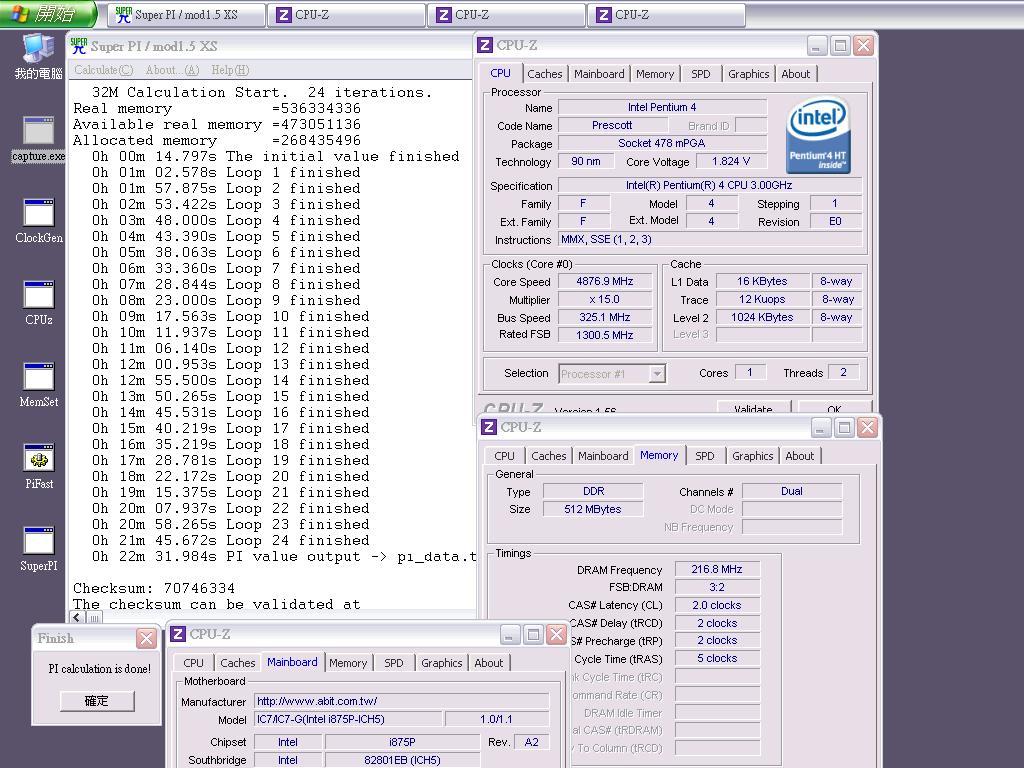Click the Core Voltage 1.824 V field
The width and height of the screenshot is (1024, 768).
731,161
